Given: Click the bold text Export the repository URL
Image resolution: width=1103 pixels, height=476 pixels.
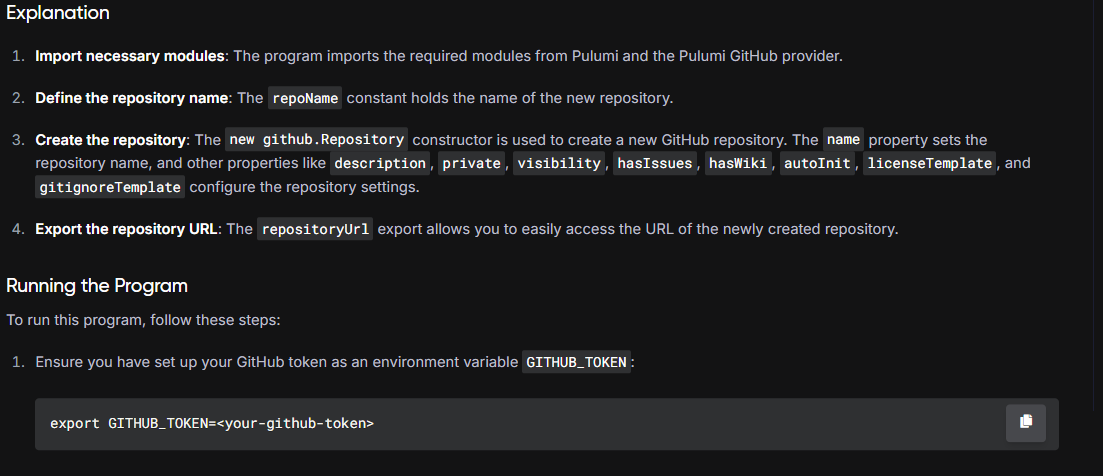Looking at the screenshot, I should click(x=126, y=229).
